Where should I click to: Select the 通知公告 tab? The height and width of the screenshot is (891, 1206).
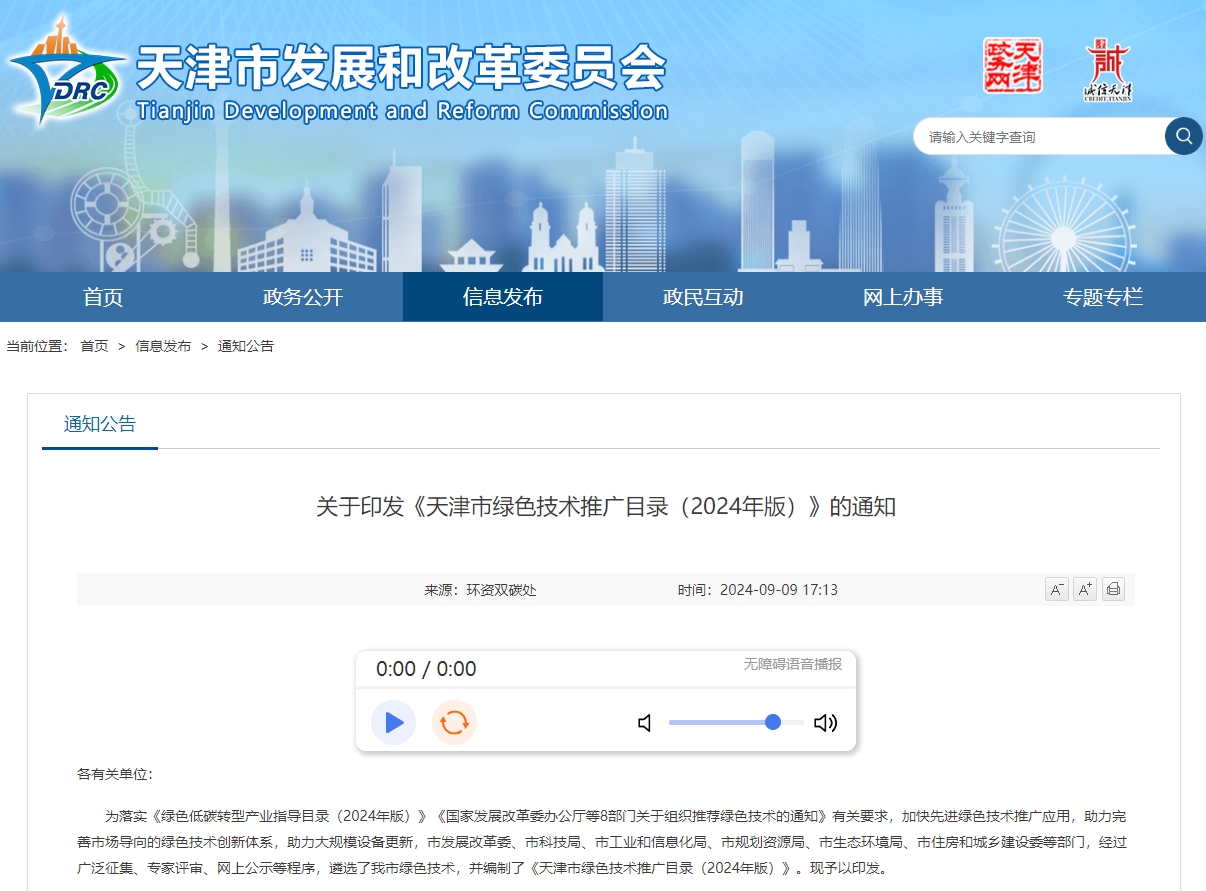pyautogui.click(x=100, y=424)
